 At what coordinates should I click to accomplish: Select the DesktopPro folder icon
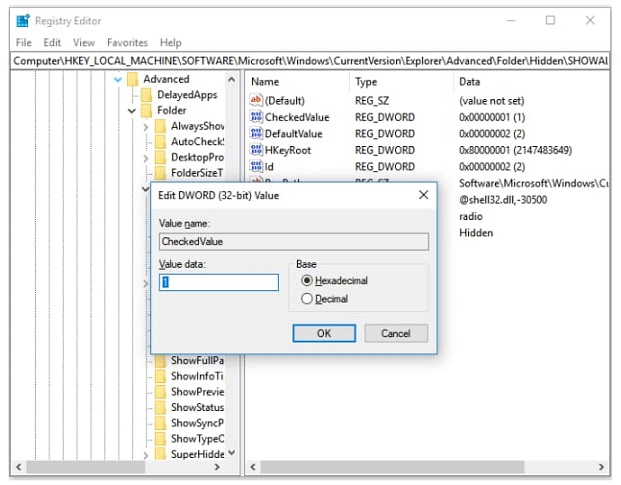[160, 158]
